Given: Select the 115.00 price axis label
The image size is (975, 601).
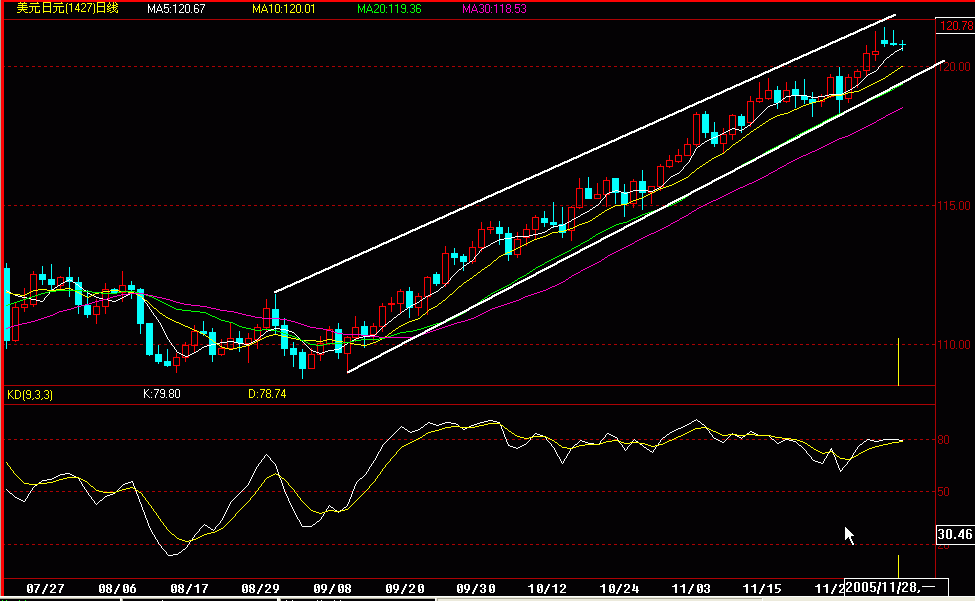Looking at the screenshot, I should tap(954, 206).
